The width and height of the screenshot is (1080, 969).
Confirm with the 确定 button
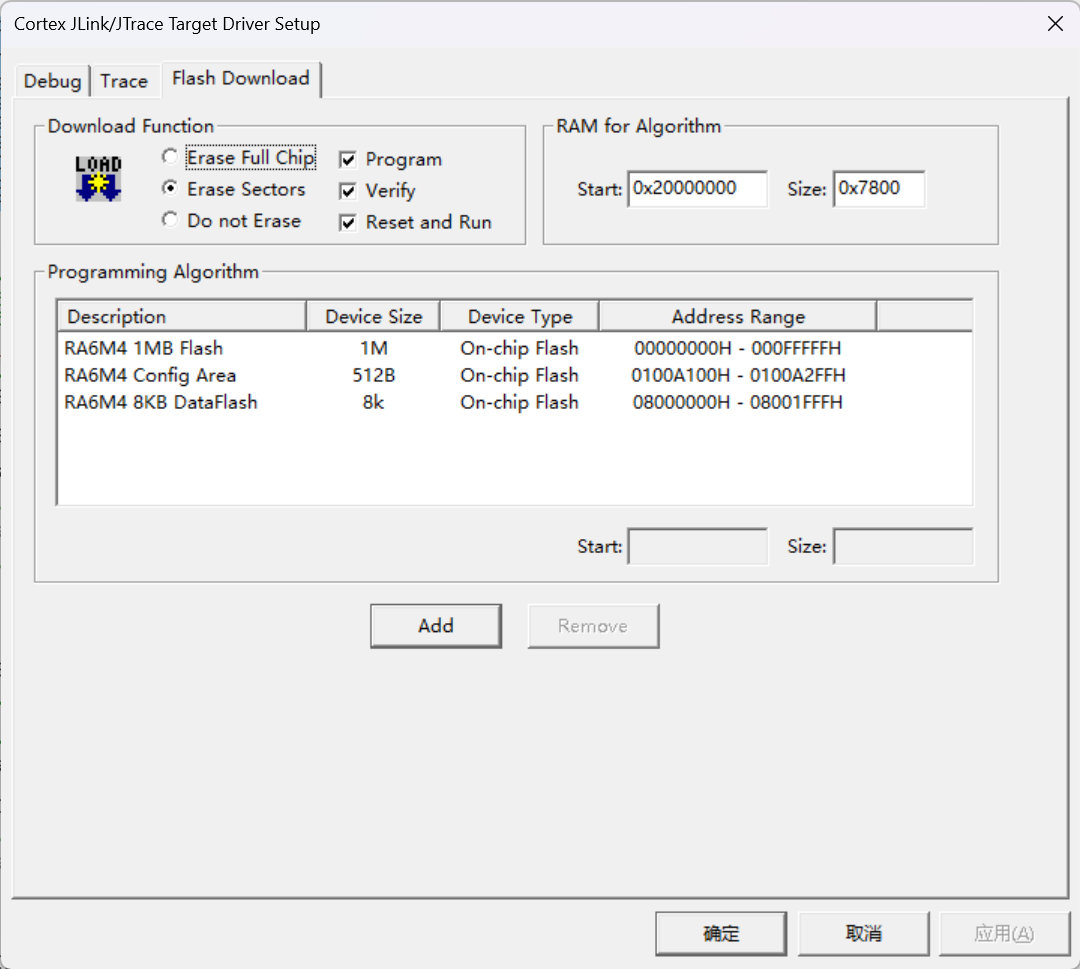721,933
